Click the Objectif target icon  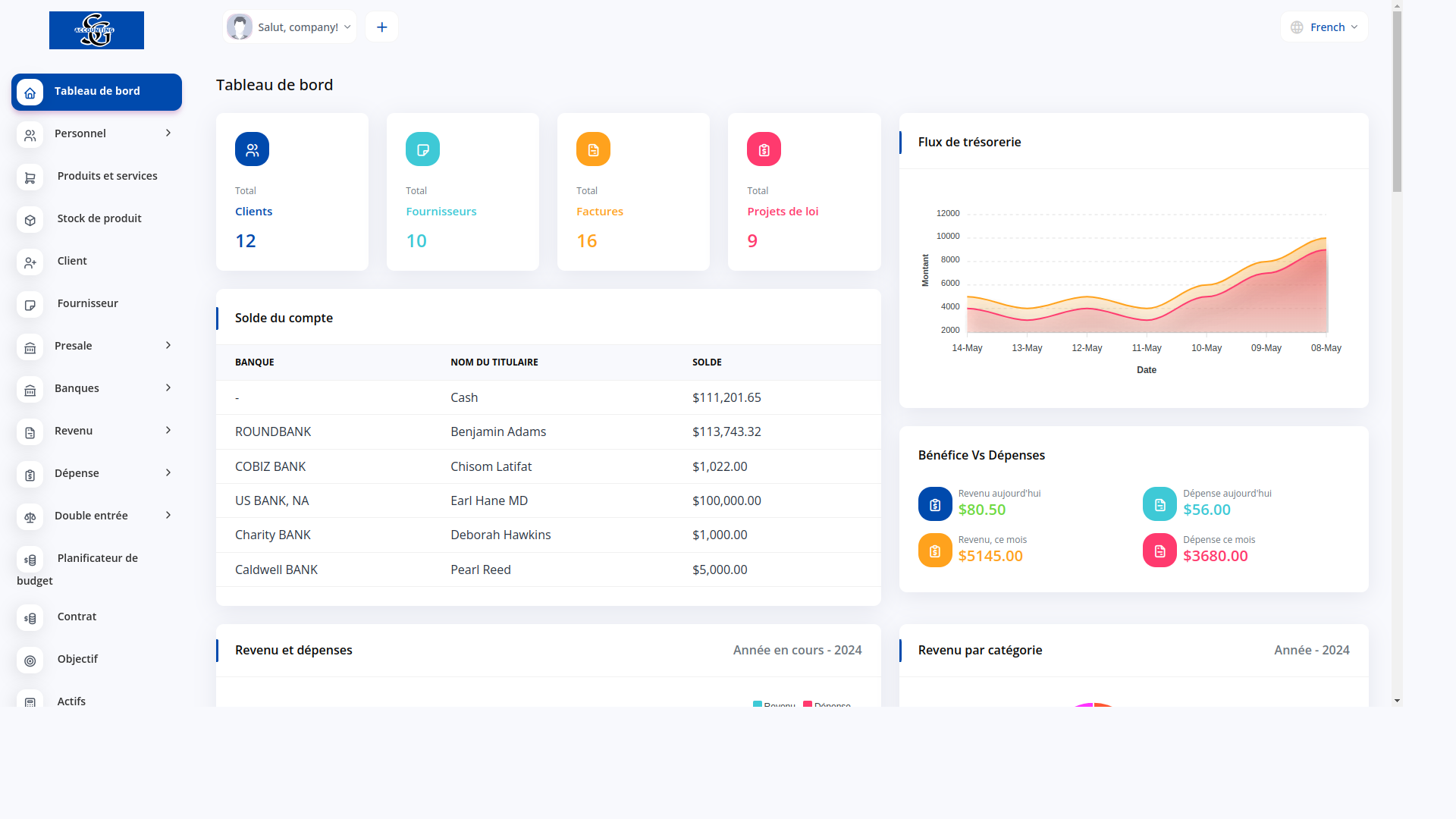coord(30,661)
